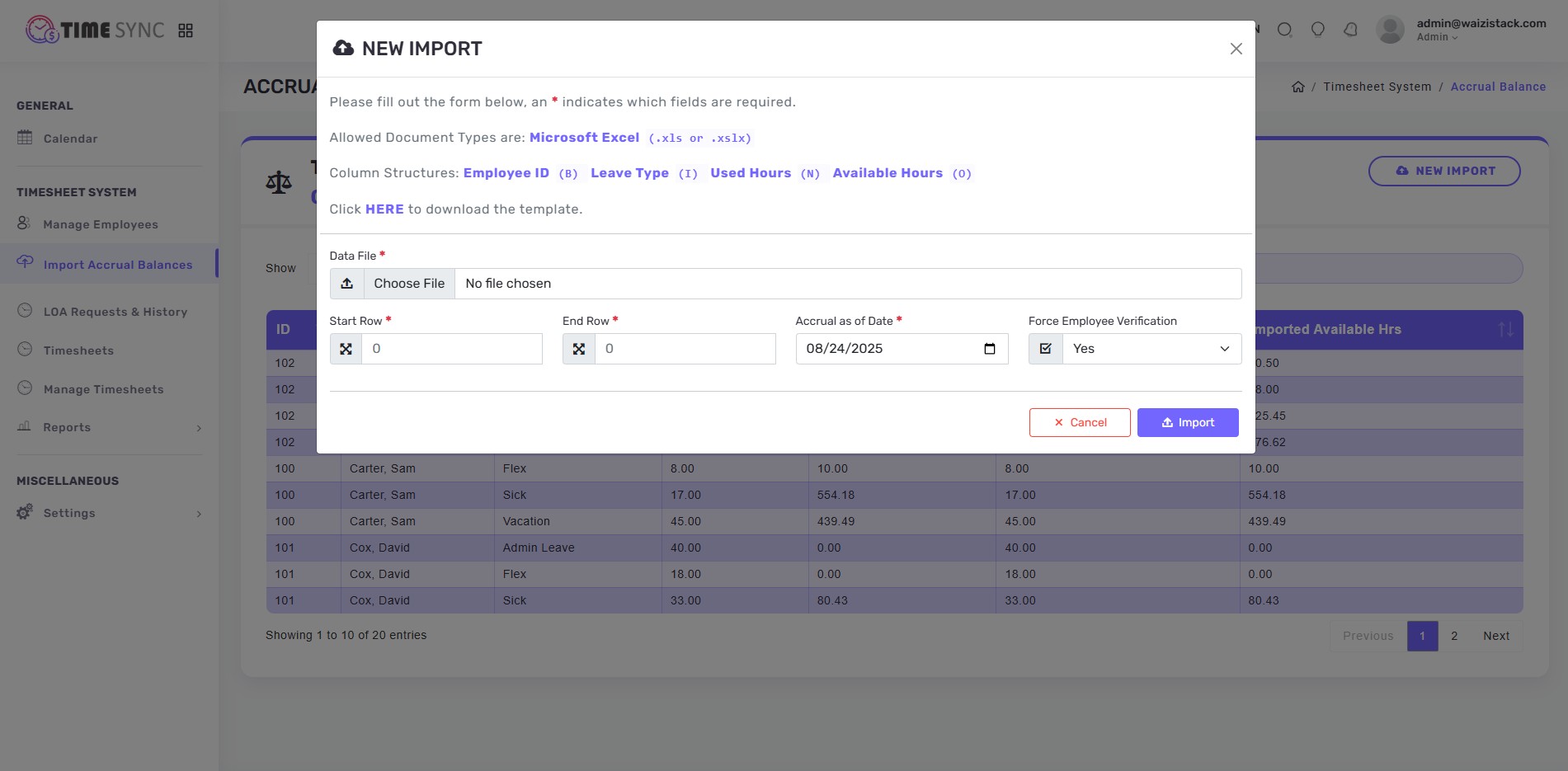Click the LOA Requests clock icon
Screen dimensions: 1568x771
(x=25, y=311)
